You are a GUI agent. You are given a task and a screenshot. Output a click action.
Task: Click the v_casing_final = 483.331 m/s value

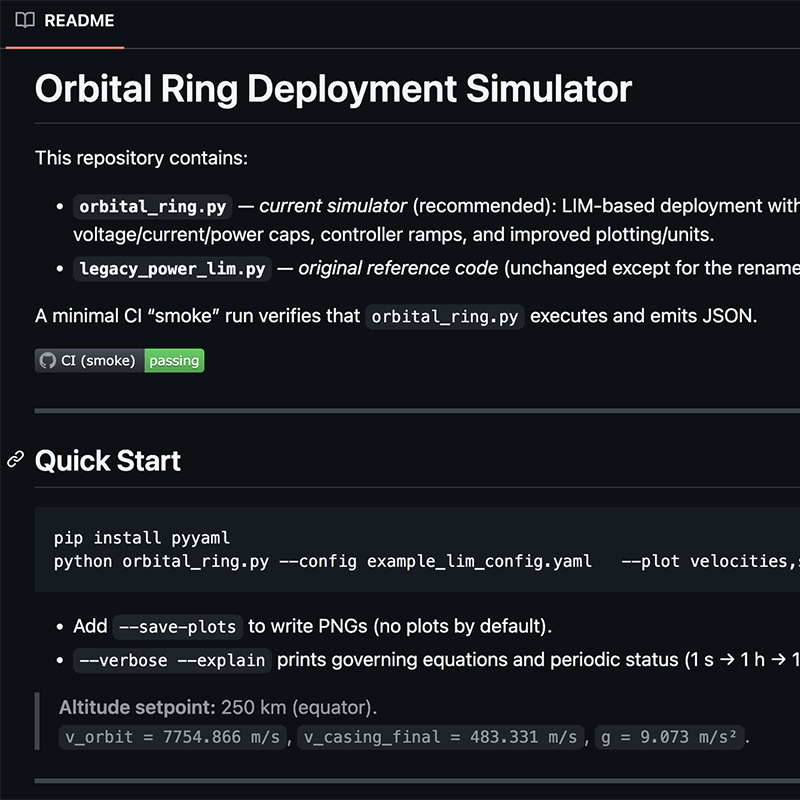tap(441, 737)
